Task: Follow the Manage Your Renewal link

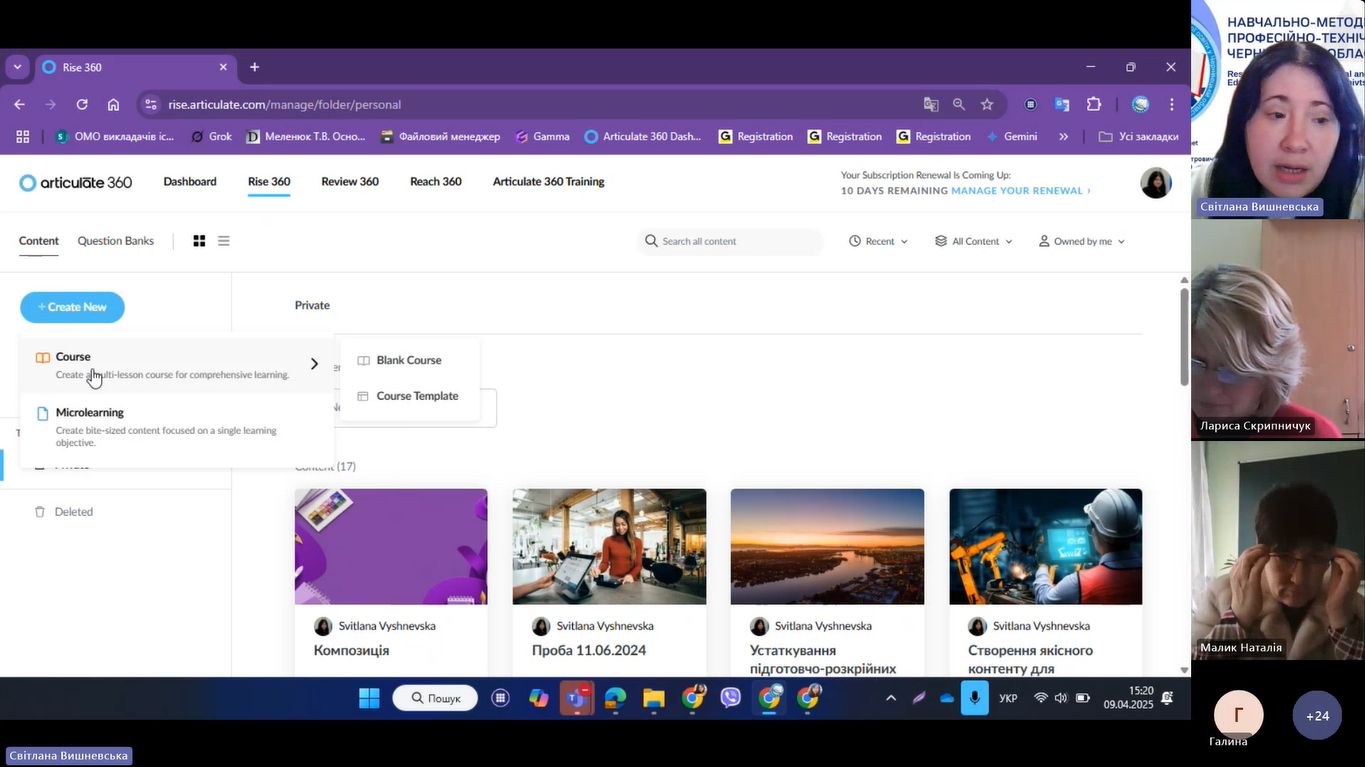Action: point(1020,191)
